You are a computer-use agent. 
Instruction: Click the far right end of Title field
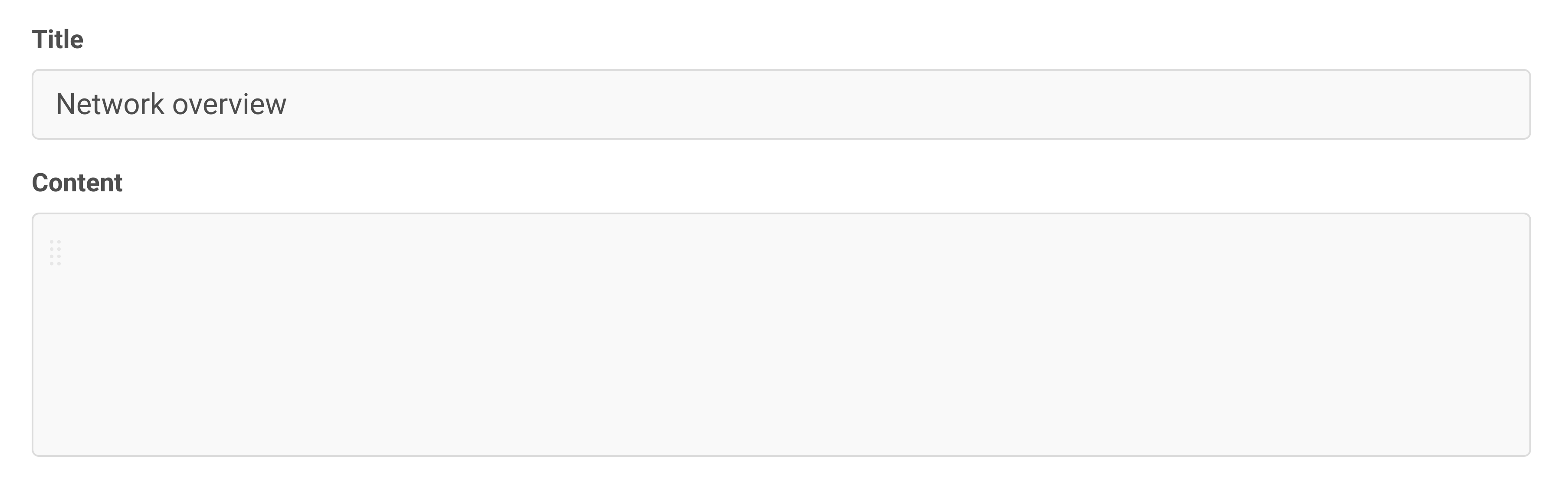coord(1509,104)
